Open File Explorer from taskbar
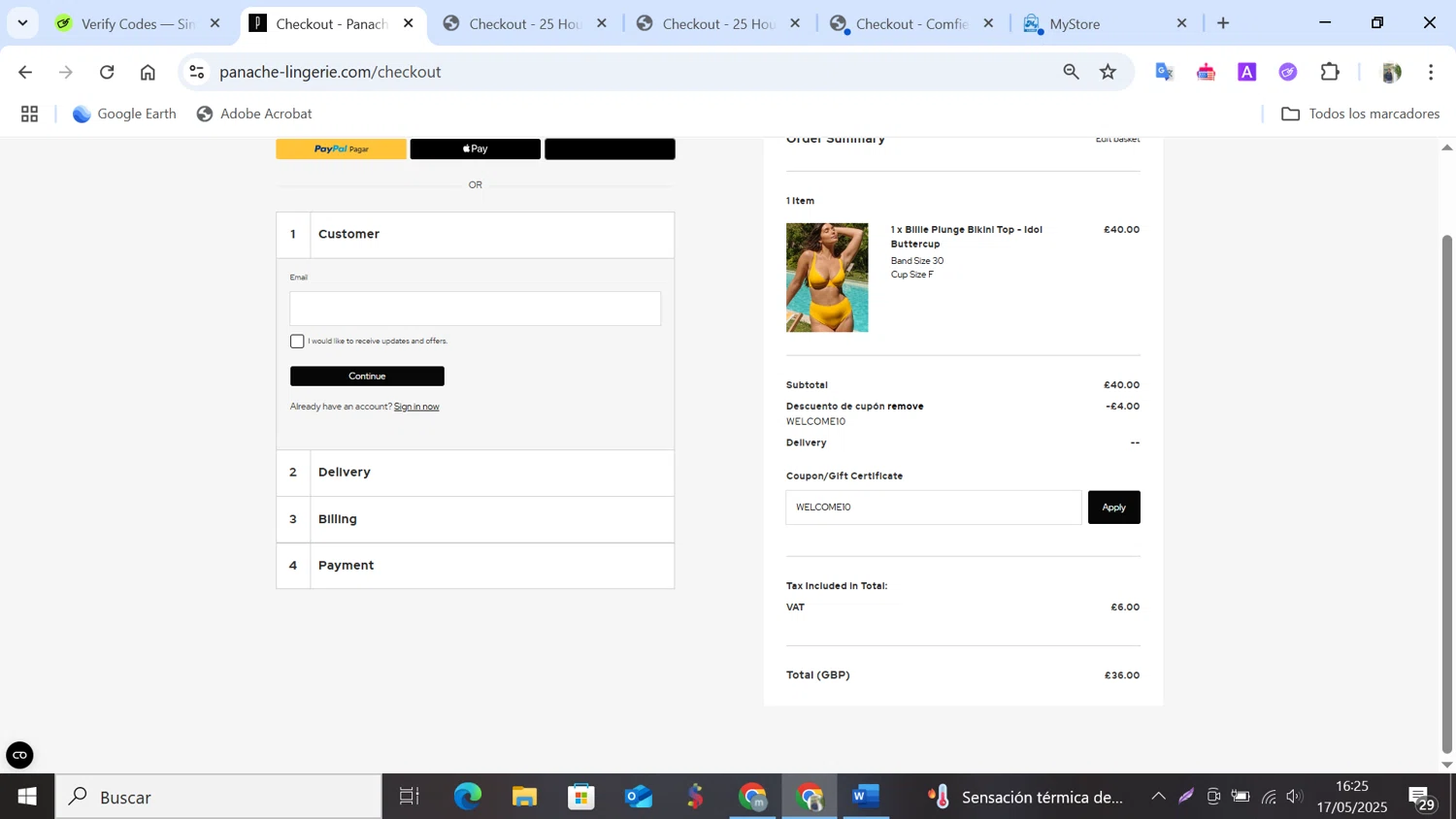1456x819 pixels. point(524,797)
